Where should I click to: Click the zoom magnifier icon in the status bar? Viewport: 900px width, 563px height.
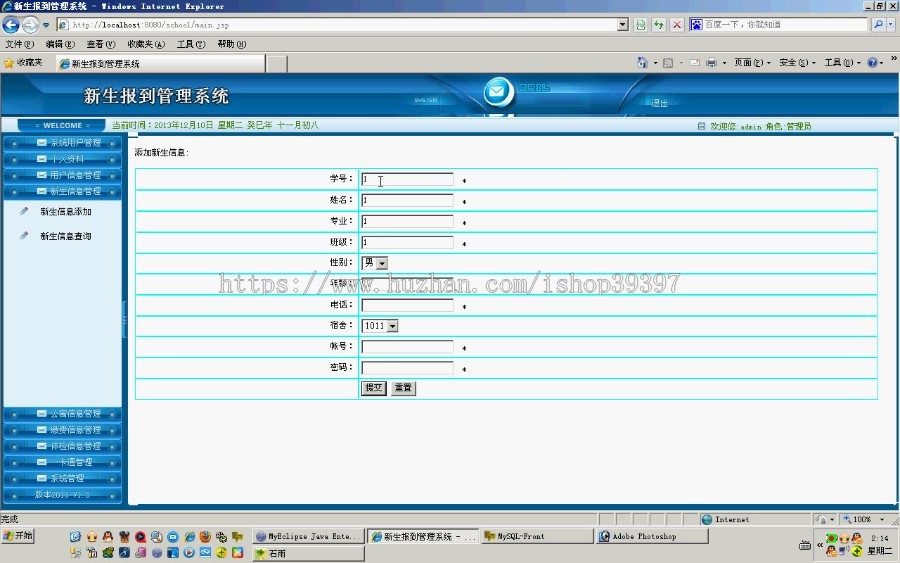pos(847,519)
